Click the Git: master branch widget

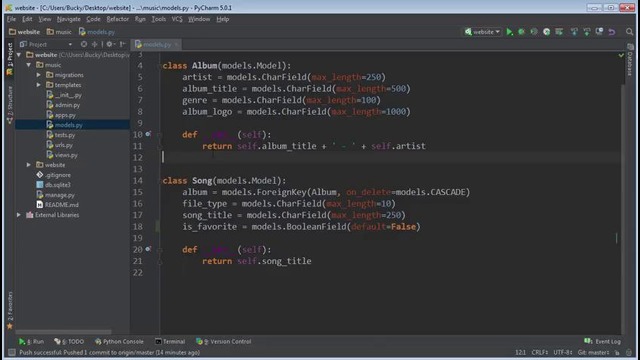tap(593, 352)
